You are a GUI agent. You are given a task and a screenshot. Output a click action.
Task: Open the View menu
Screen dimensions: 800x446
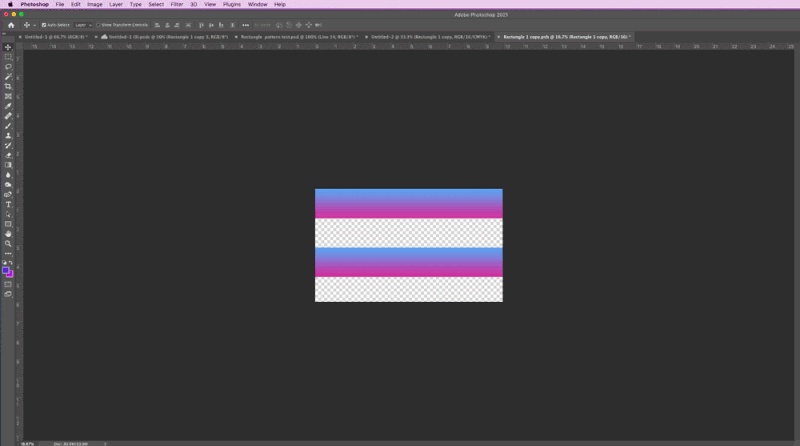pos(210,4)
